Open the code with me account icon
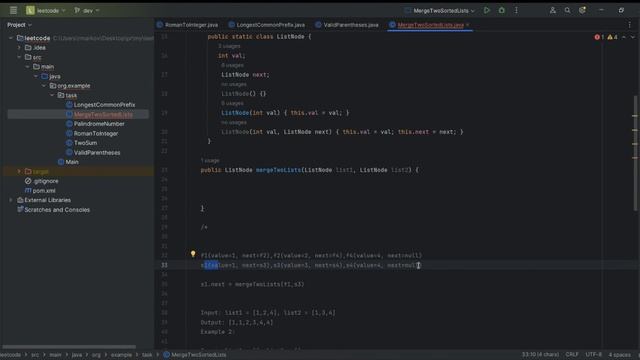Screen dimensions: 640x360 tap(552, 10)
